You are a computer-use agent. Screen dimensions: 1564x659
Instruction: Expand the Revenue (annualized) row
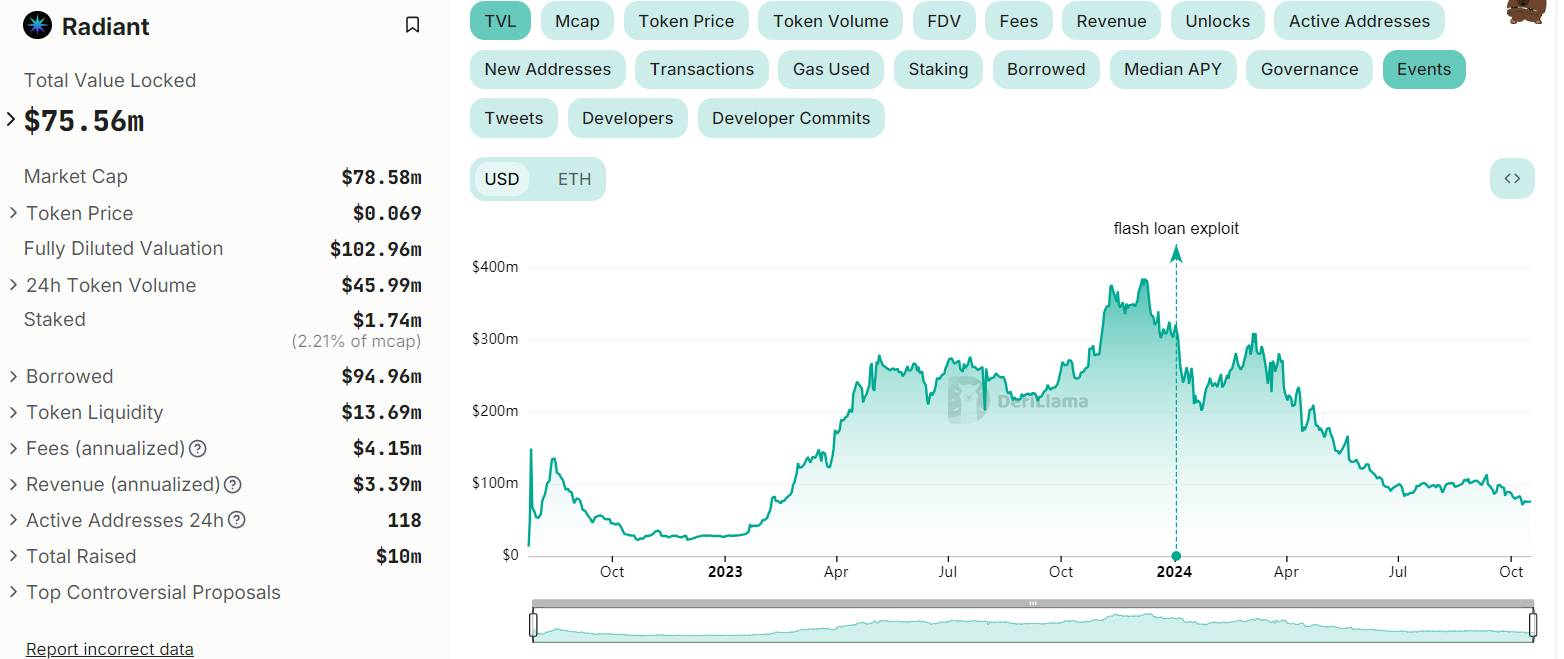pyautogui.click(x=13, y=485)
